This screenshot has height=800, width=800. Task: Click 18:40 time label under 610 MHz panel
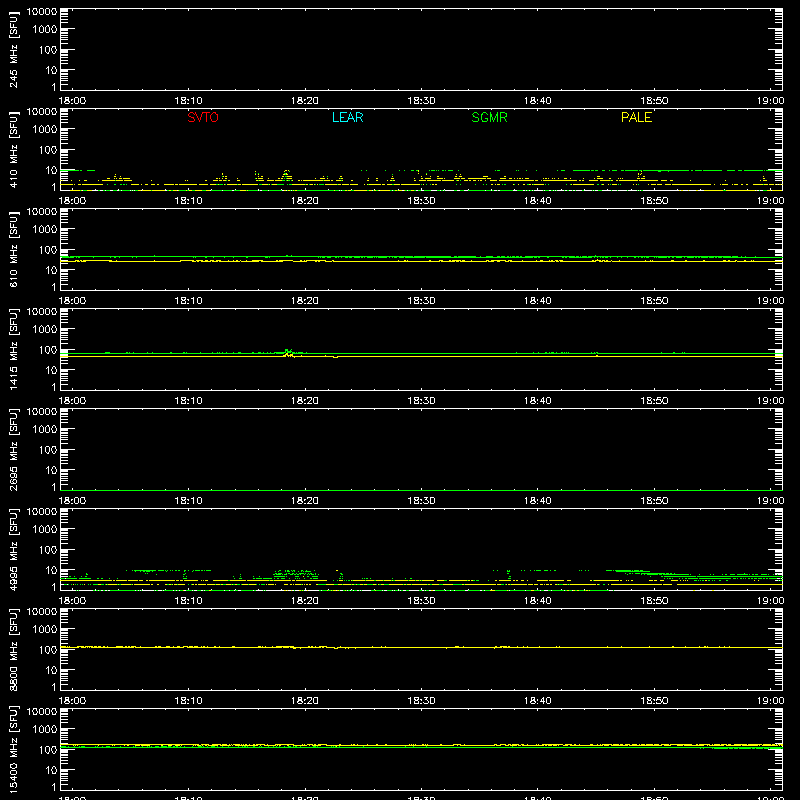click(x=538, y=301)
